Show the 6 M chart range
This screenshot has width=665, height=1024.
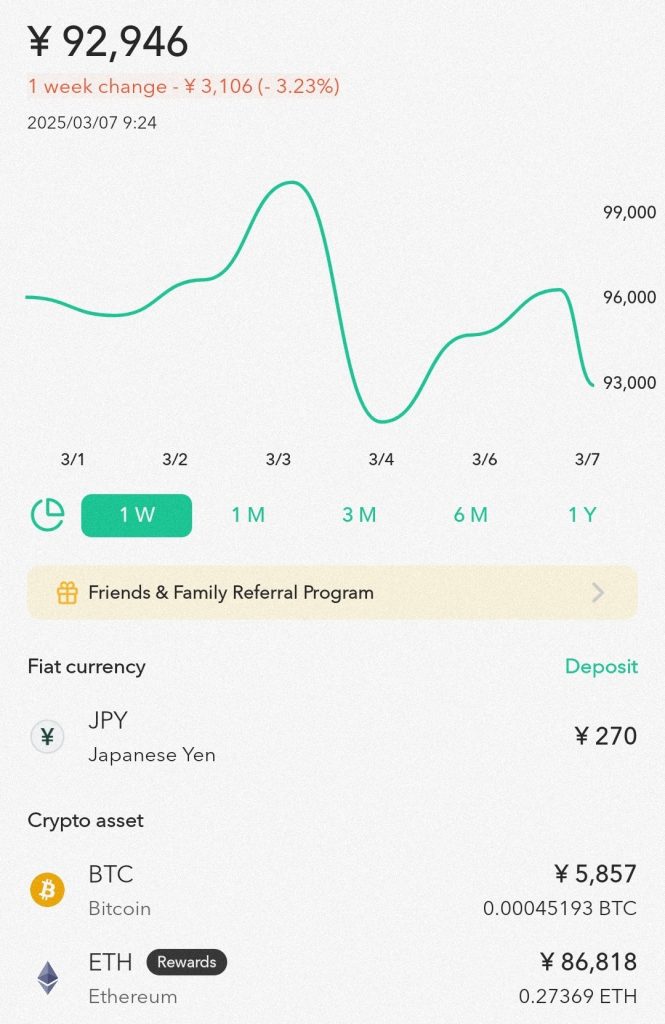tap(470, 515)
